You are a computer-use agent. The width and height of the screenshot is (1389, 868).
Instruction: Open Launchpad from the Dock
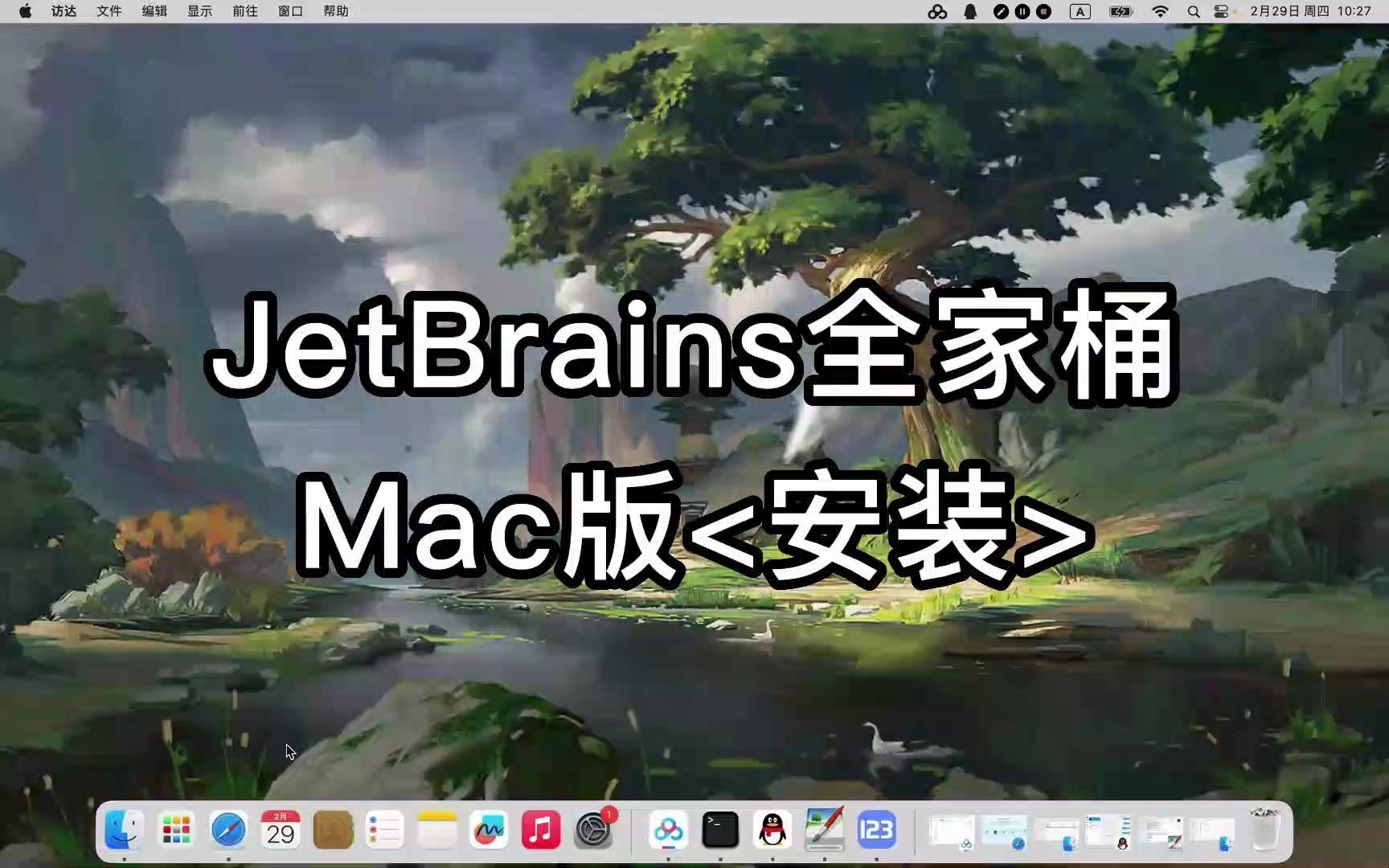[176, 829]
